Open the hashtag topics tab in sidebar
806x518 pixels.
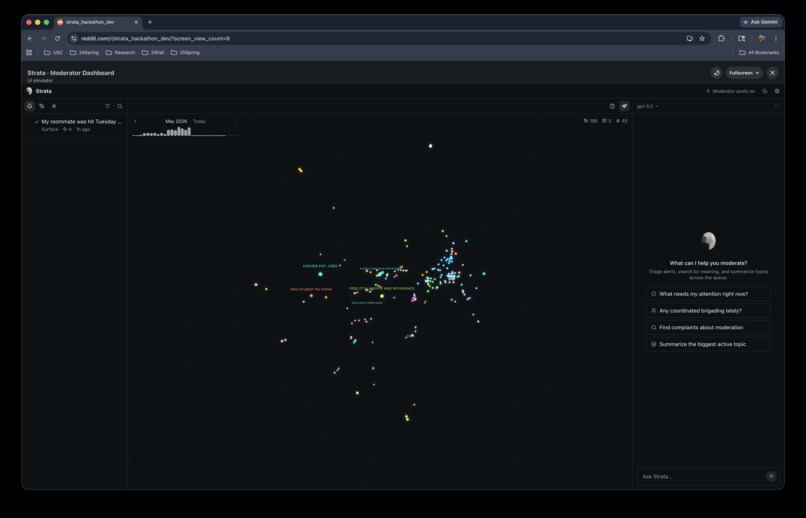pyautogui.click(x=54, y=106)
